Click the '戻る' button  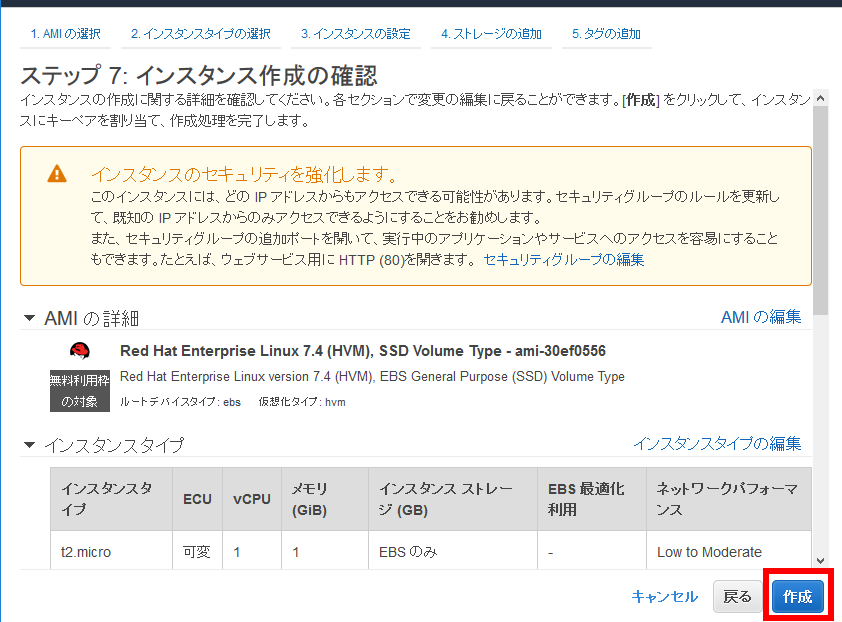pos(737,596)
